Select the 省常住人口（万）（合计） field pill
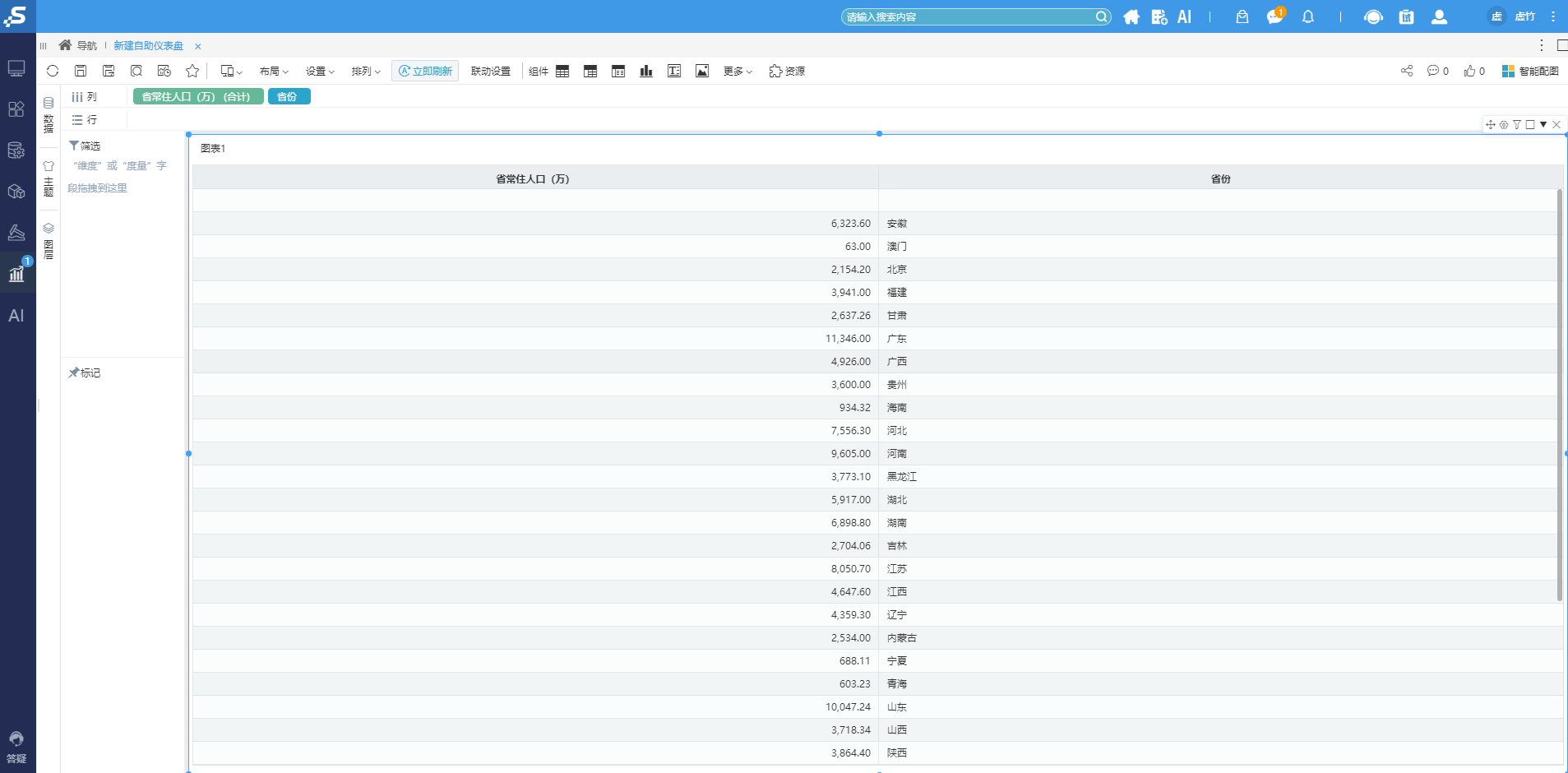Viewport: 1568px width, 773px height. coord(198,96)
